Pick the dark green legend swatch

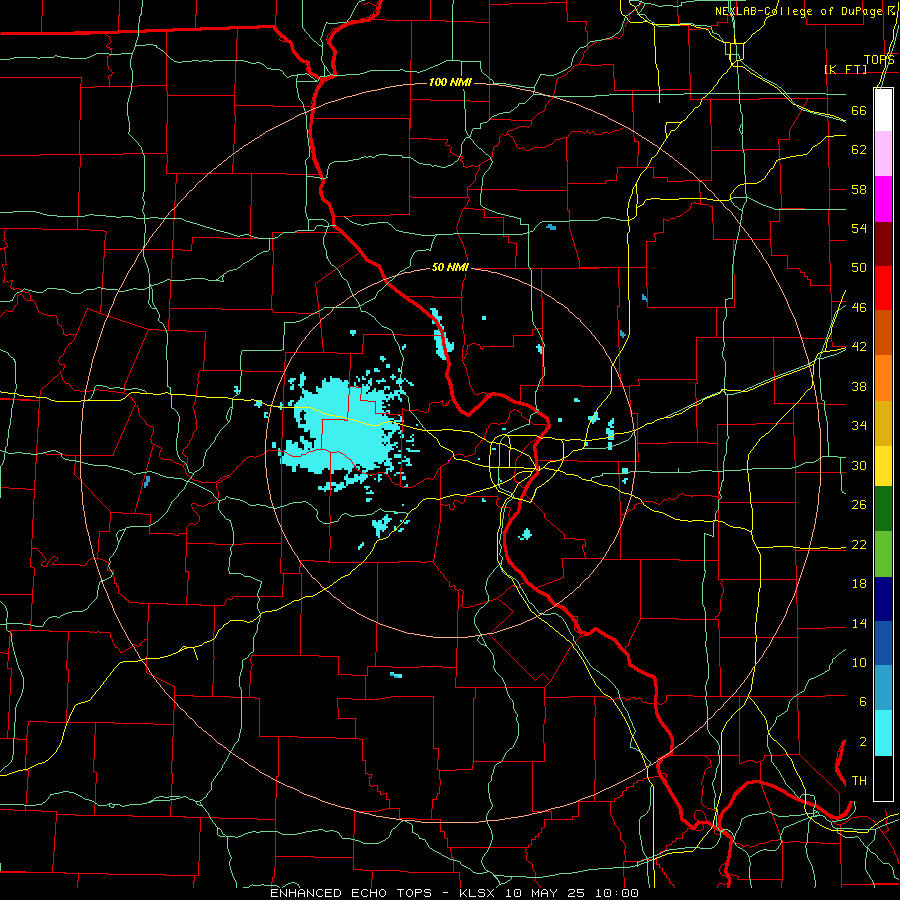pos(883,509)
